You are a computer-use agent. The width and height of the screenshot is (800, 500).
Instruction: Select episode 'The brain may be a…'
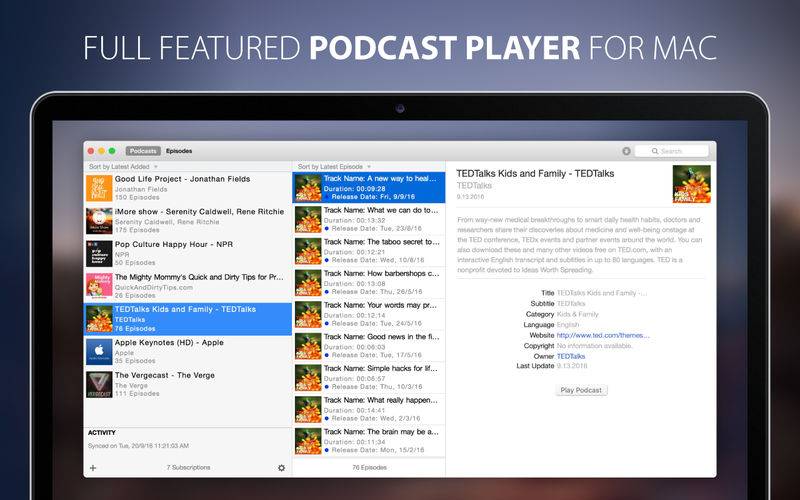[x=369, y=440]
